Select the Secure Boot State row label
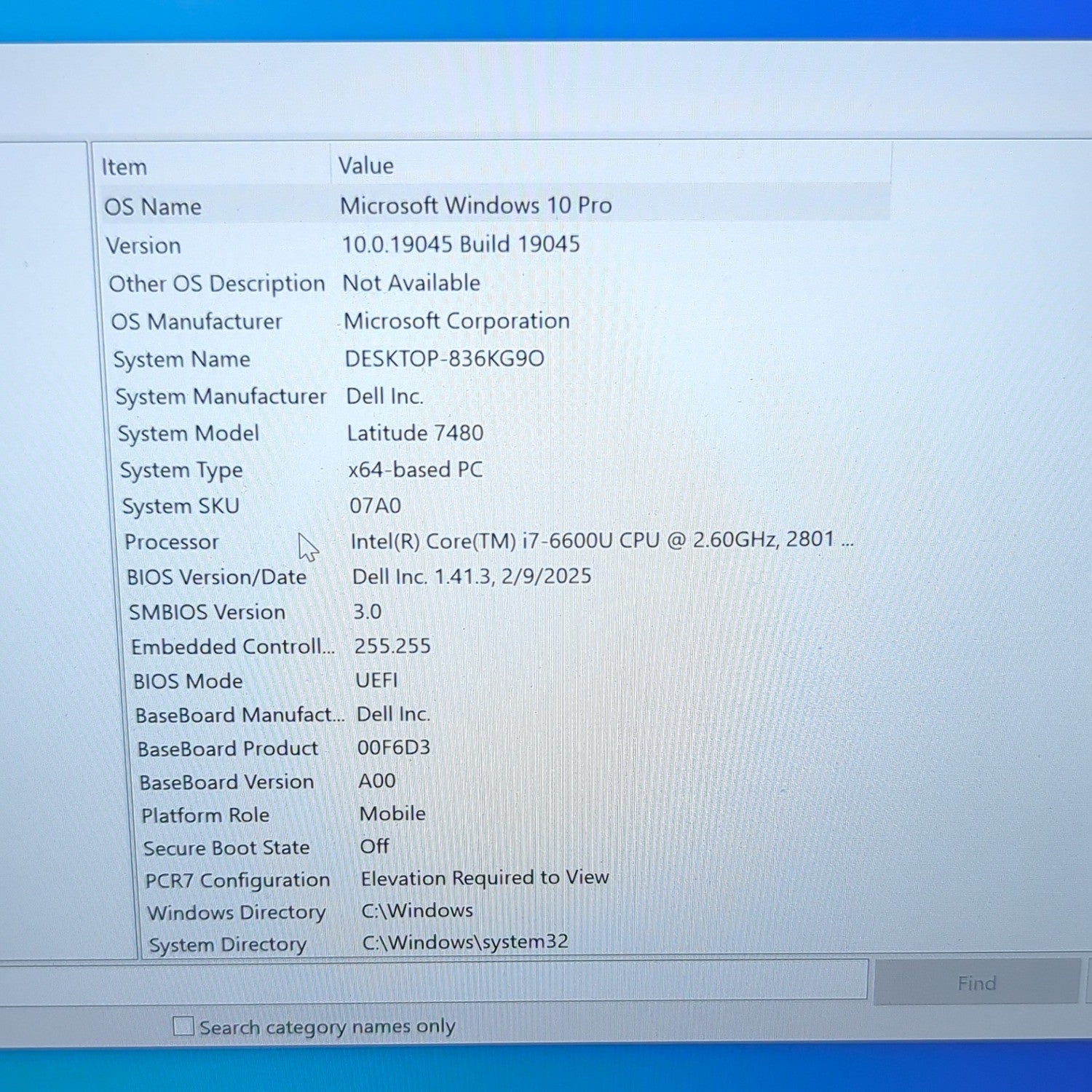The height and width of the screenshot is (1092, 1092). 227,848
